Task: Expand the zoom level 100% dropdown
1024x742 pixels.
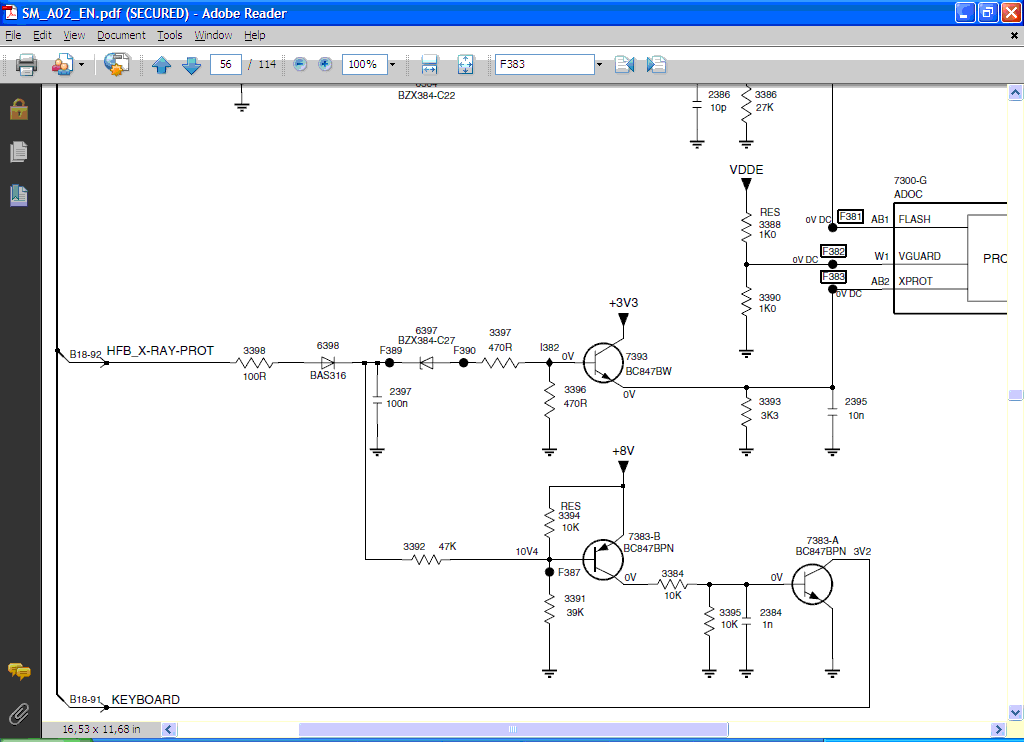Action: tap(392, 65)
